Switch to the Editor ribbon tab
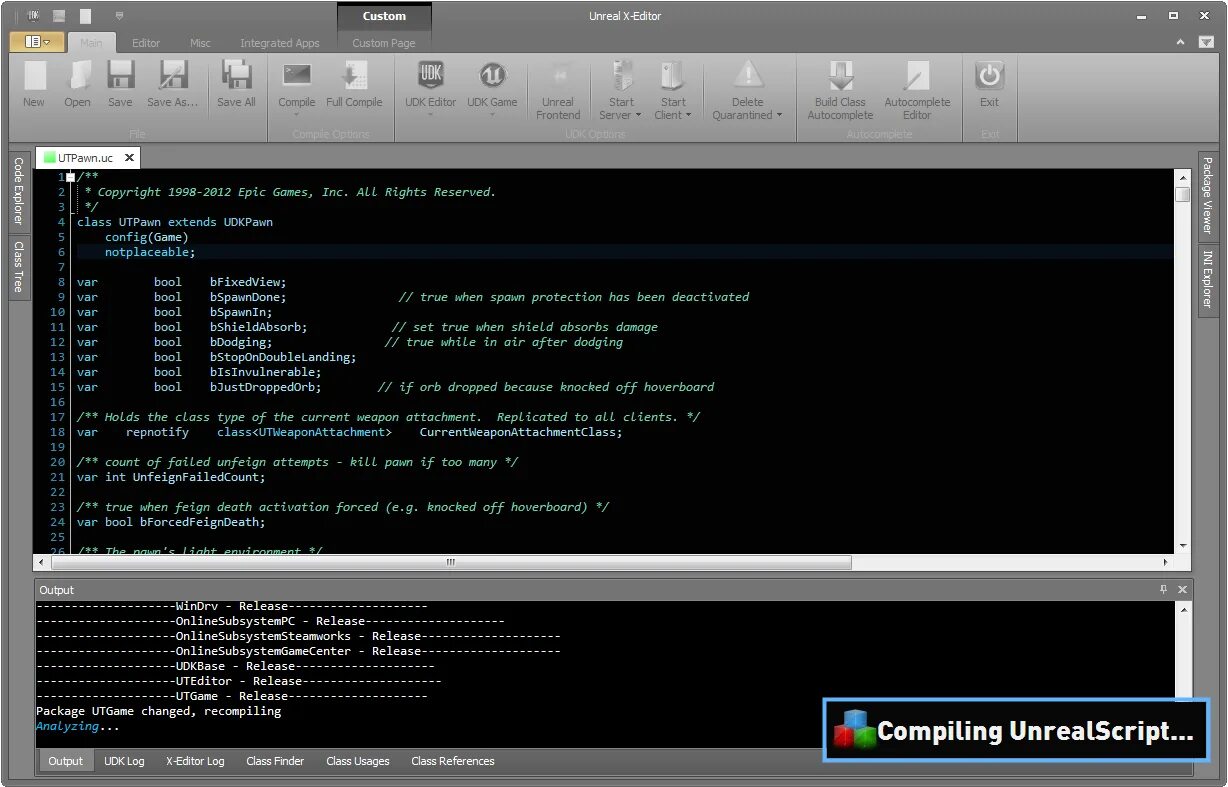The image size is (1228, 787). [x=146, y=43]
